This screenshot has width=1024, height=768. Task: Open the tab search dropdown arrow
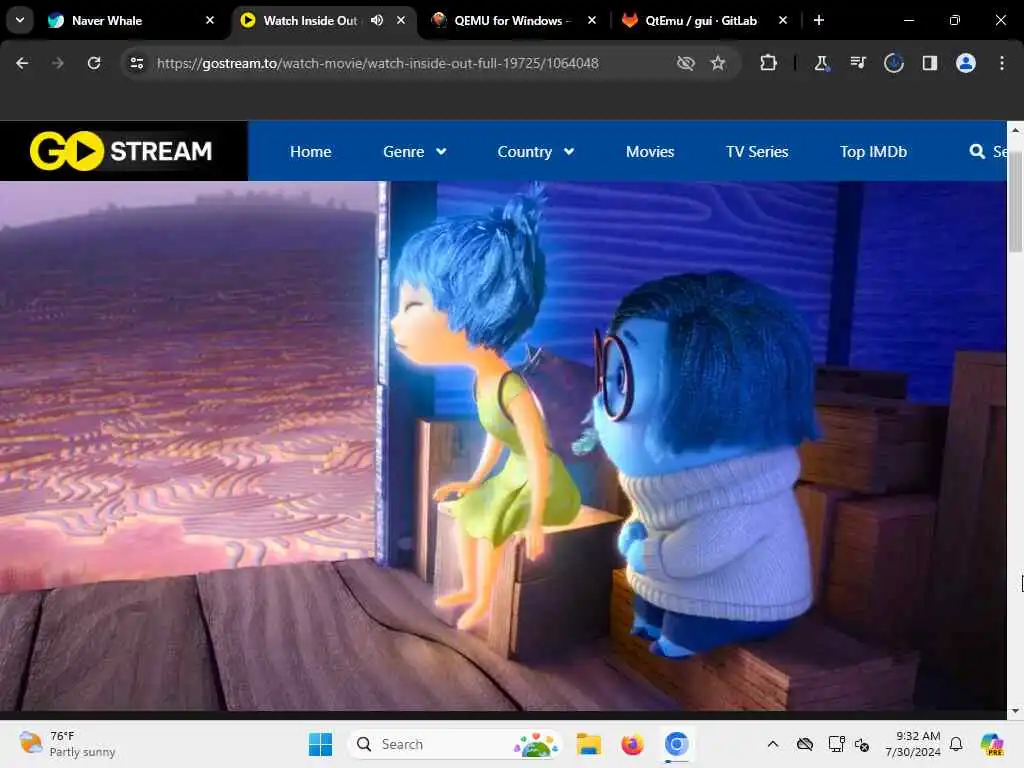click(20, 20)
